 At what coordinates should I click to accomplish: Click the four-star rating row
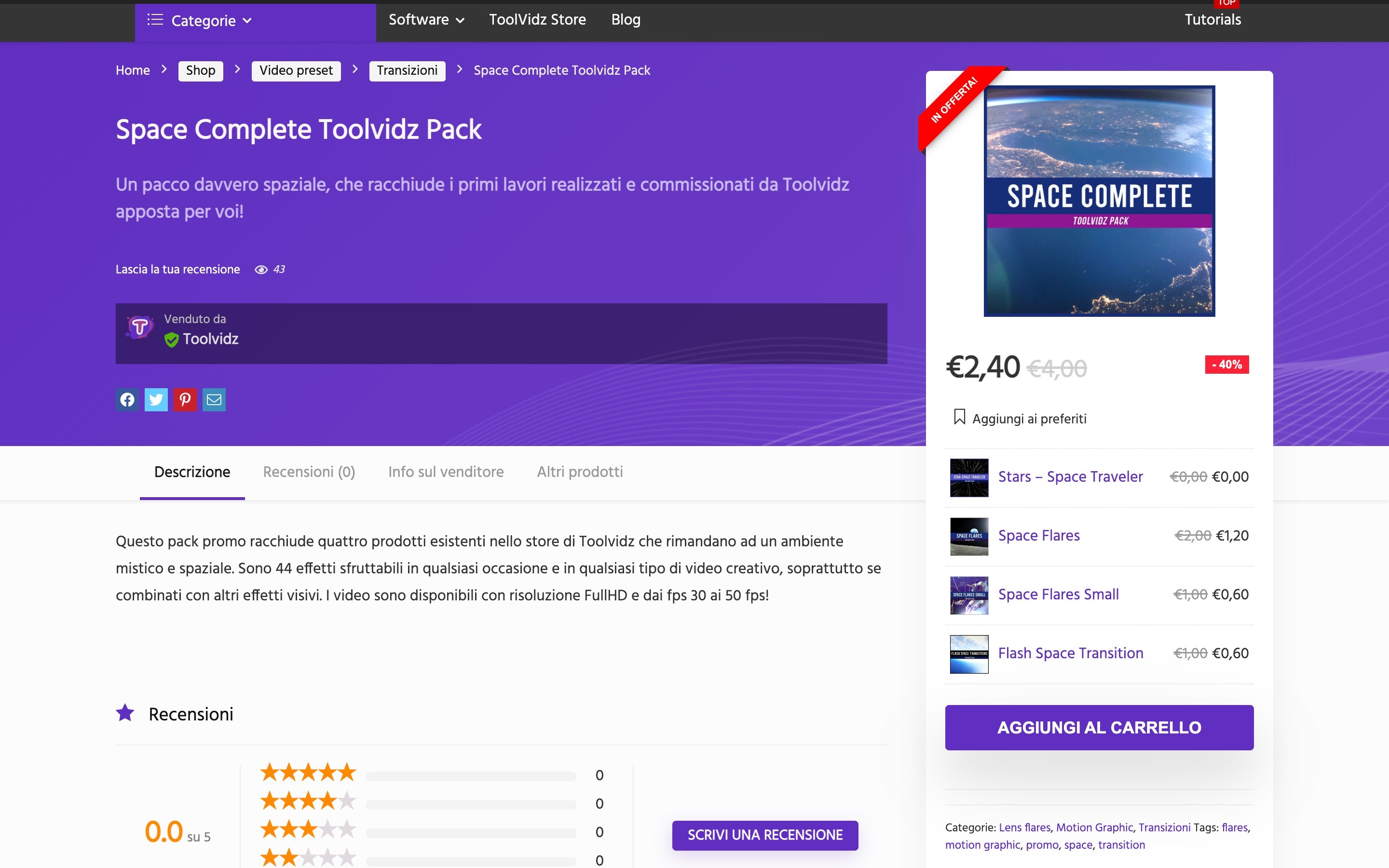432,802
